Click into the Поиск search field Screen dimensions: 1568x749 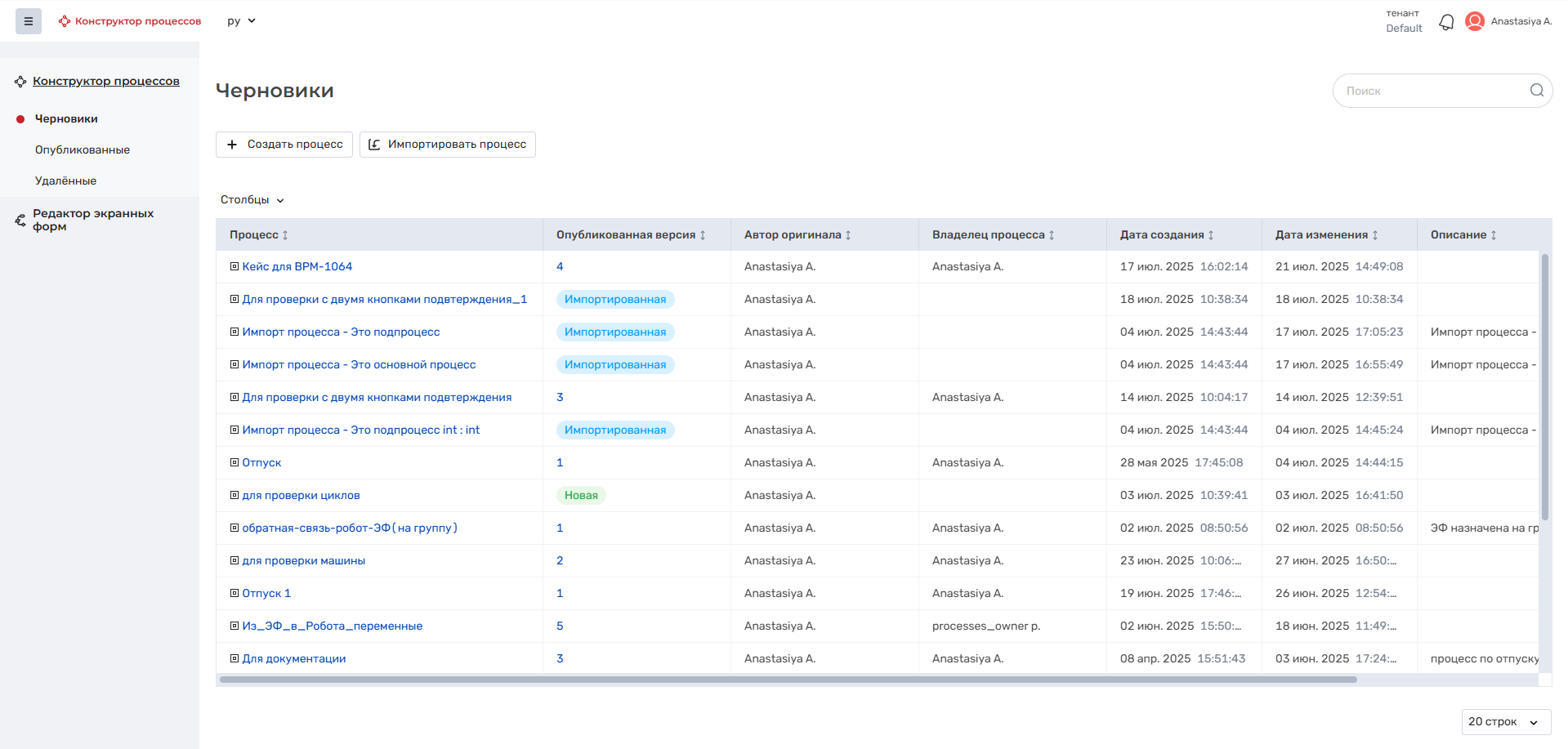click(x=1430, y=91)
